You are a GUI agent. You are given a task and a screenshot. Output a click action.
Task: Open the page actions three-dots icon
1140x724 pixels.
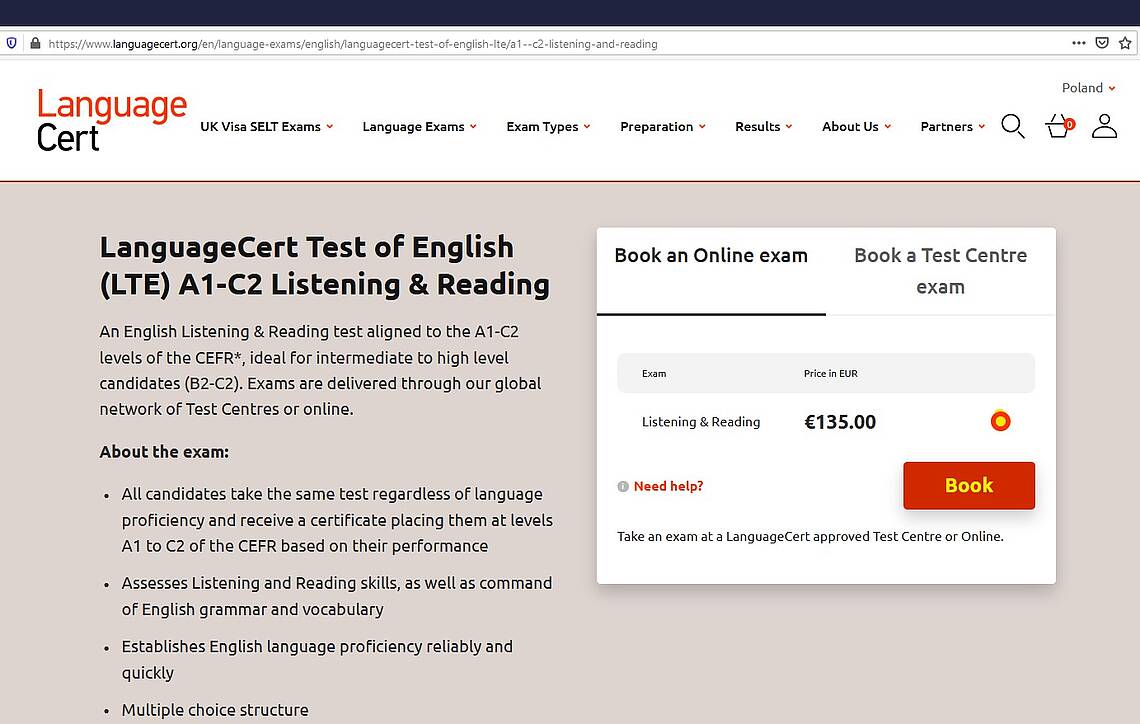(1079, 43)
